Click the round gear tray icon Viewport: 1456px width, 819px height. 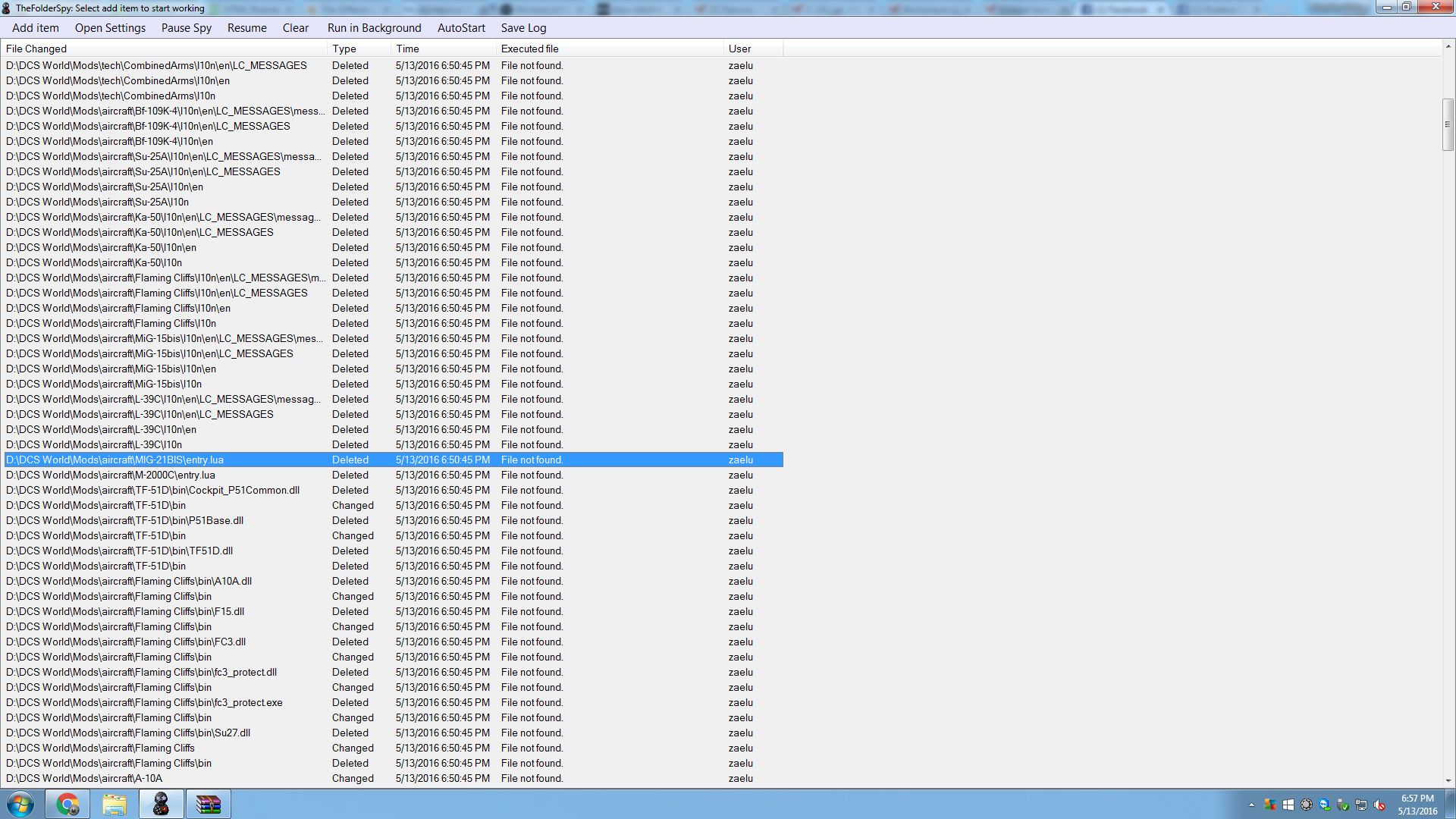pos(1307,805)
